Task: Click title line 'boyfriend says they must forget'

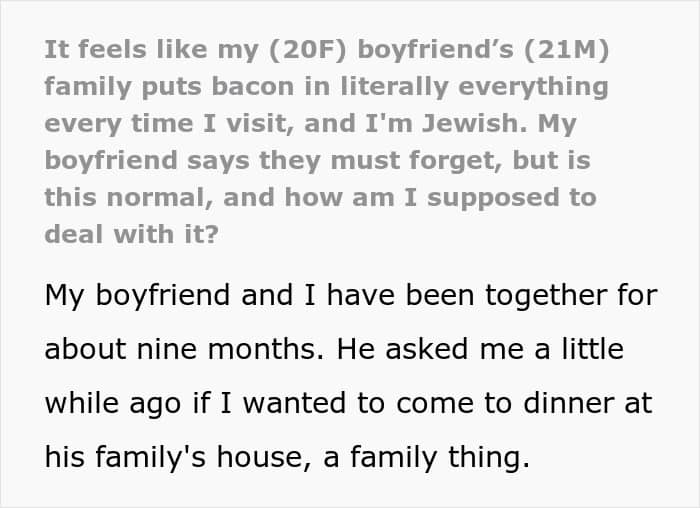Action: [x=273, y=161]
